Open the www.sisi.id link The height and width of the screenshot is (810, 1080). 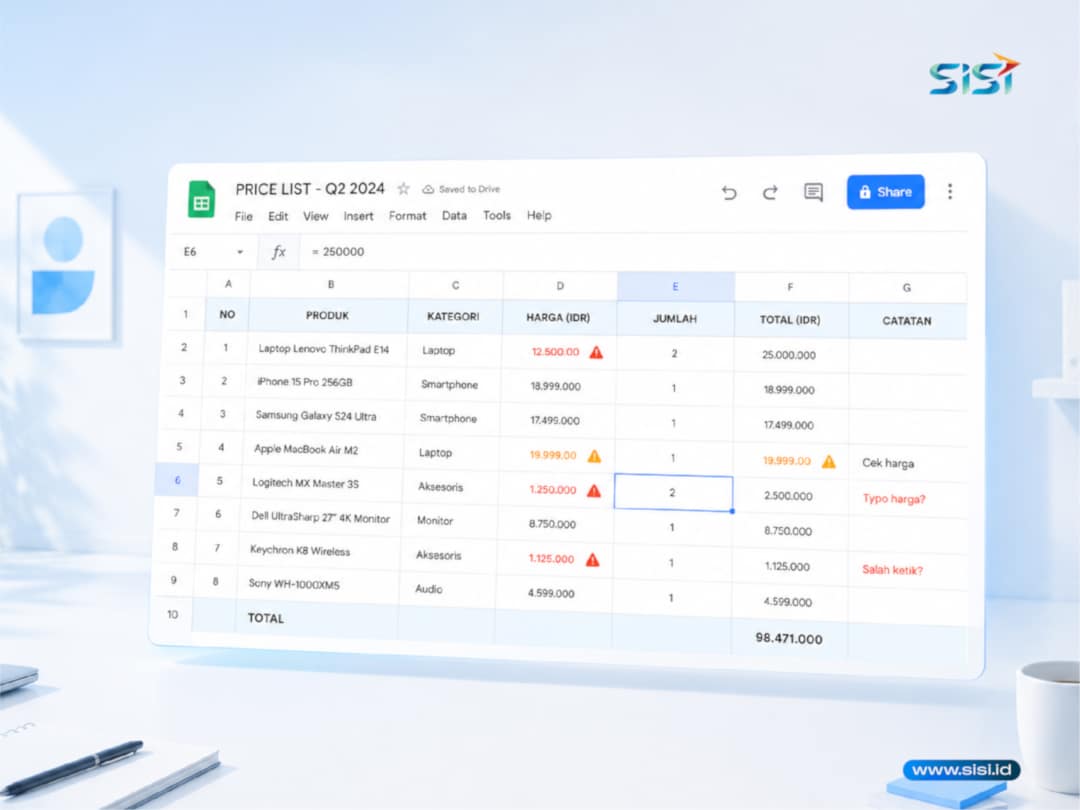click(x=962, y=770)
